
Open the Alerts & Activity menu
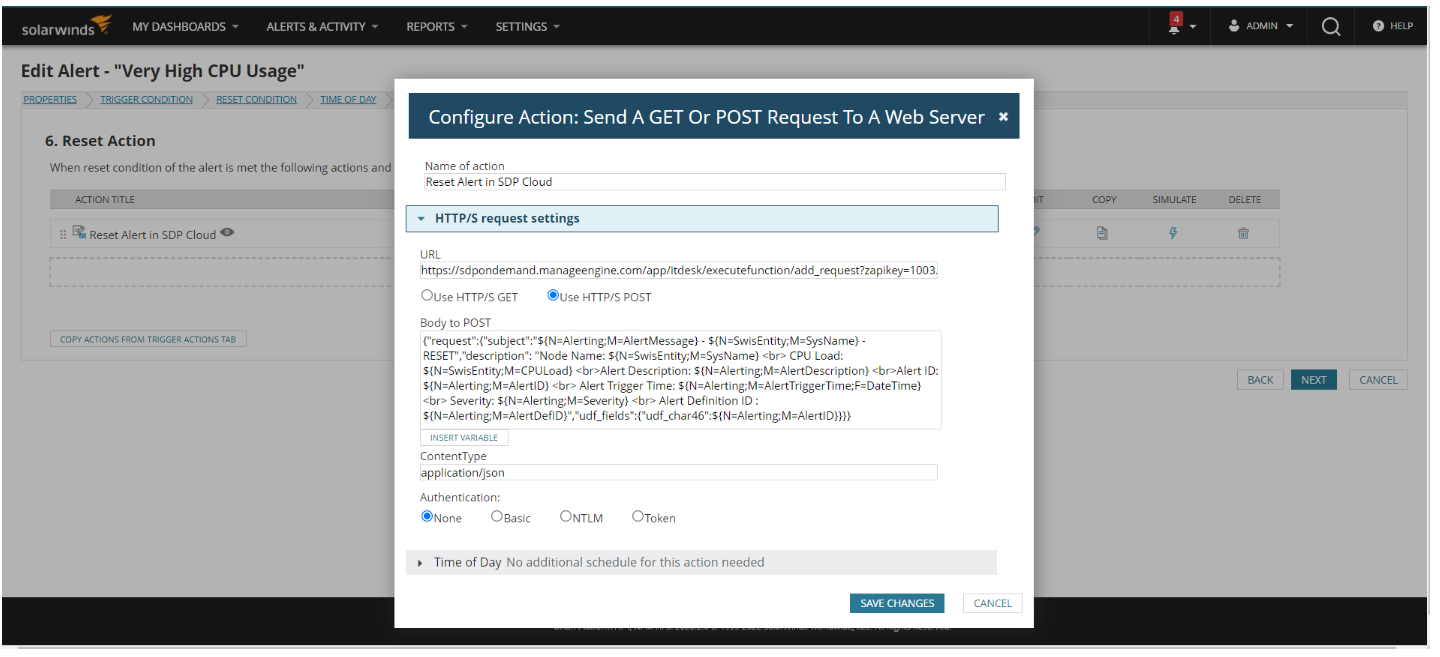pos(322,27)
